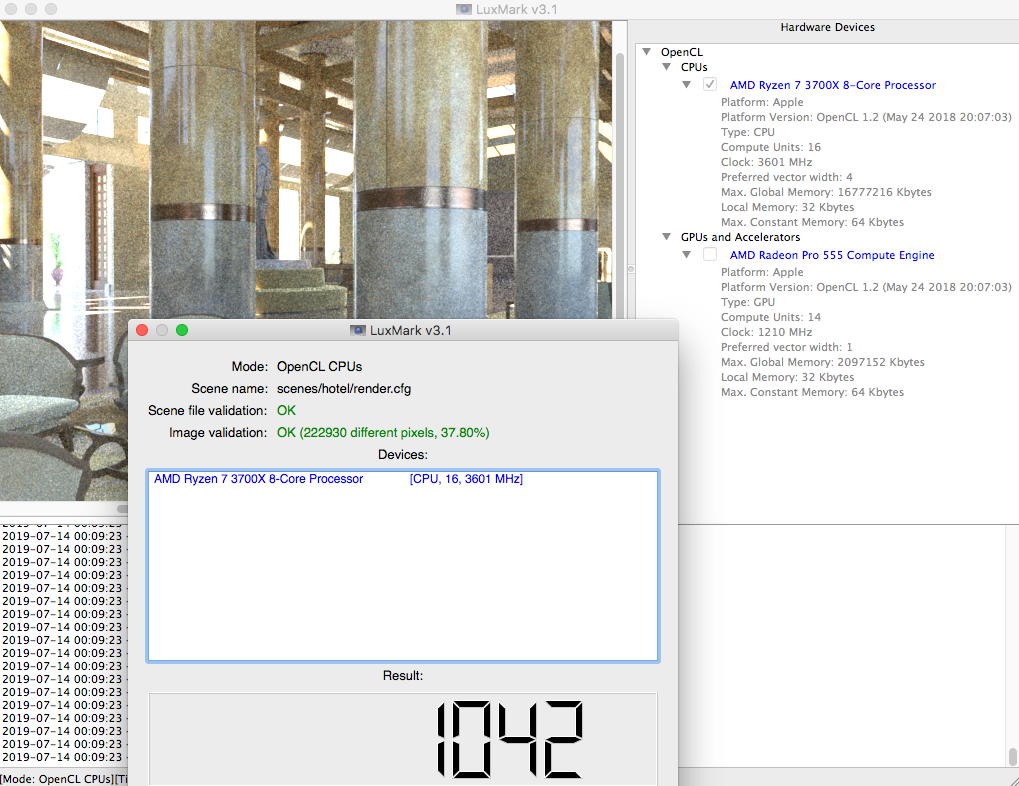Image resolution: width=1019 pixels, height=786 pixels.
Task: Select AMD Ryzen 7 3700X in Hardware Devices tree
Action: click(832, 86)
